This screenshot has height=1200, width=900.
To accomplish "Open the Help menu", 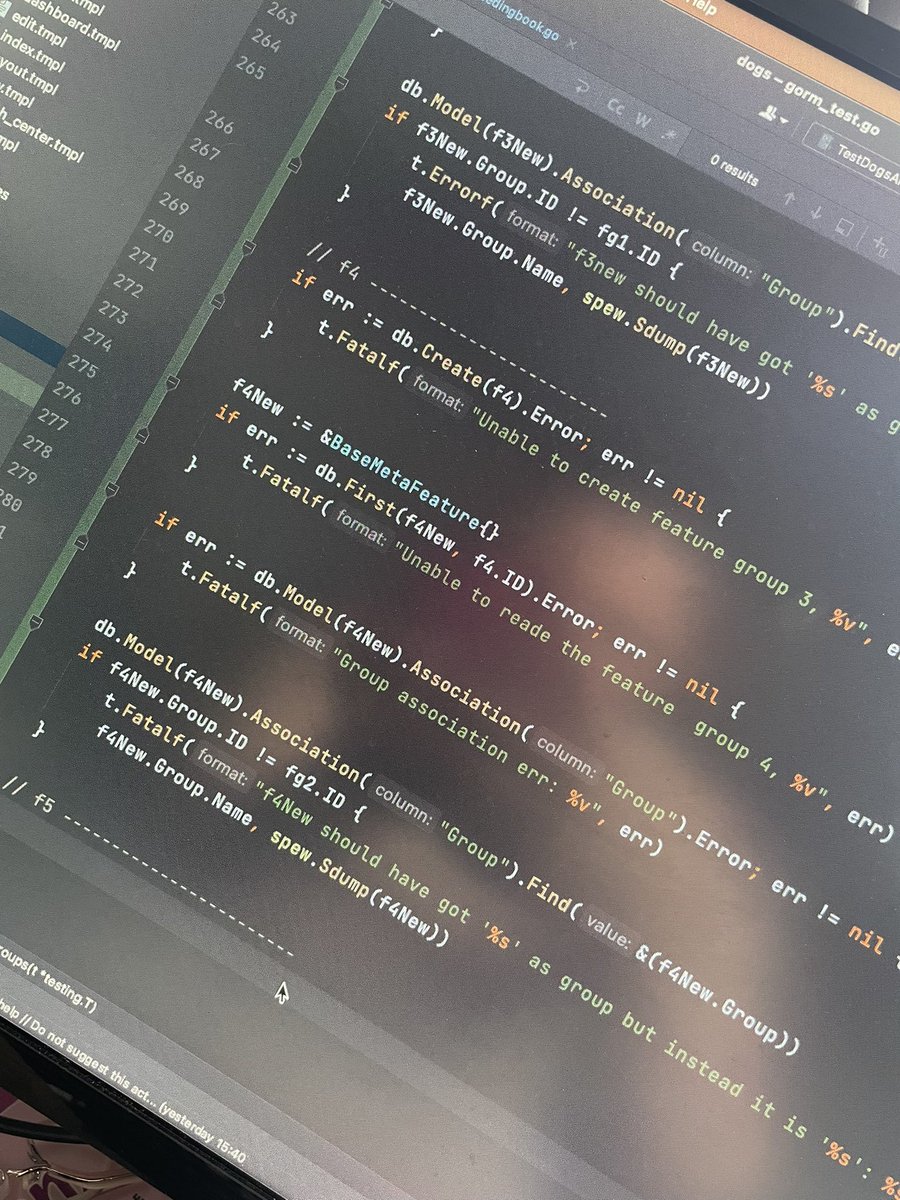I will [x=700, y=8].
